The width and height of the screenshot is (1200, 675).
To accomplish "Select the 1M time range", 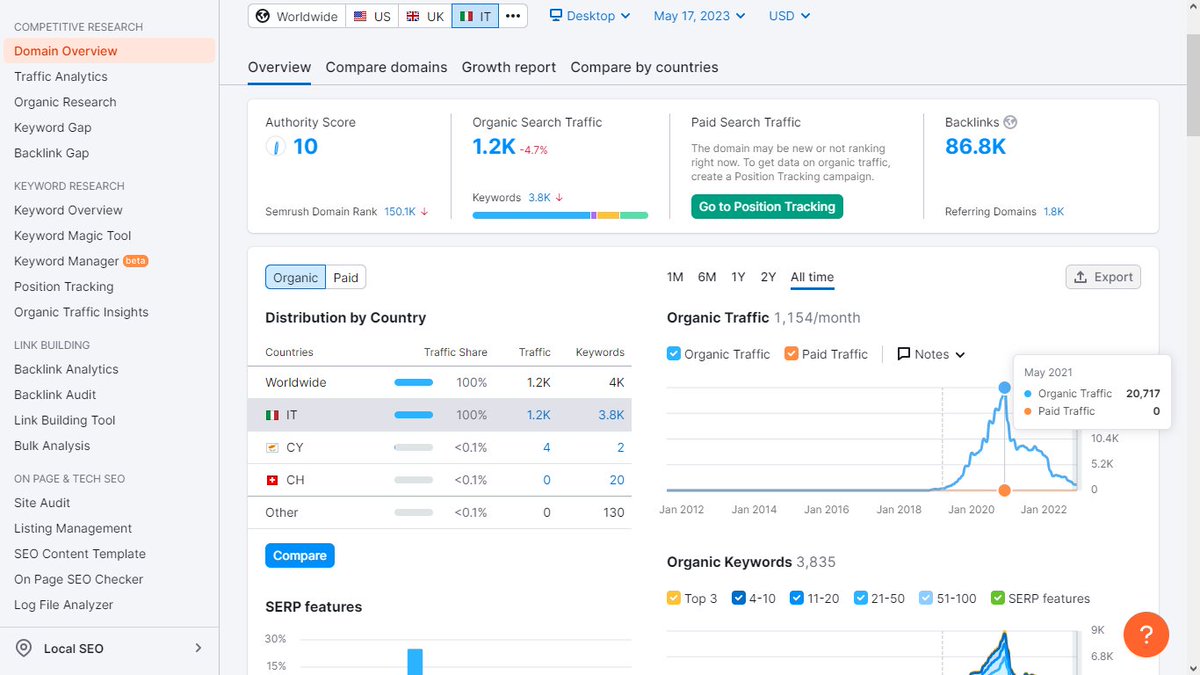I will (x=675, y=277).
